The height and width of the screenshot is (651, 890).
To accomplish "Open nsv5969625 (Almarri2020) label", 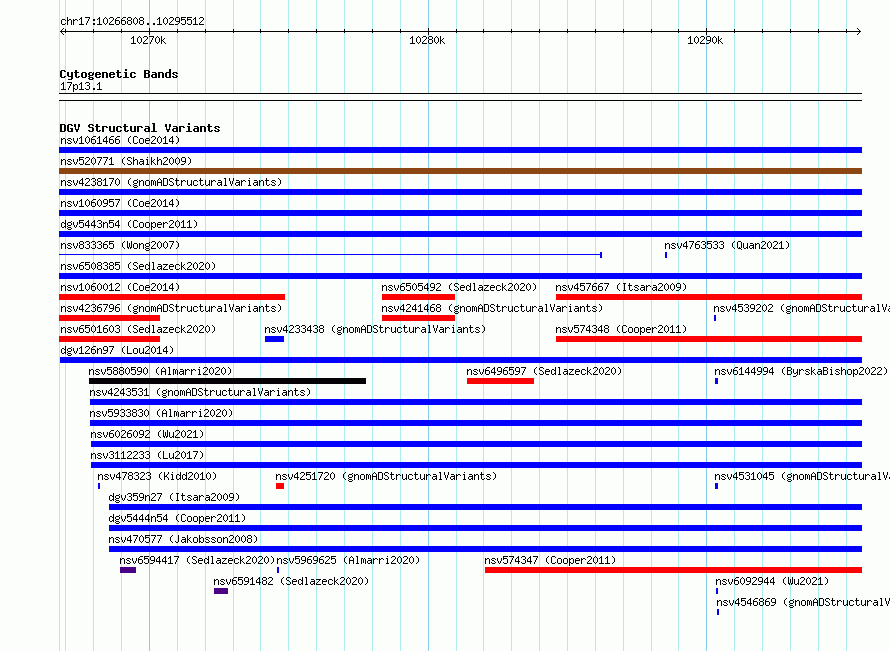I will (348, 560).
